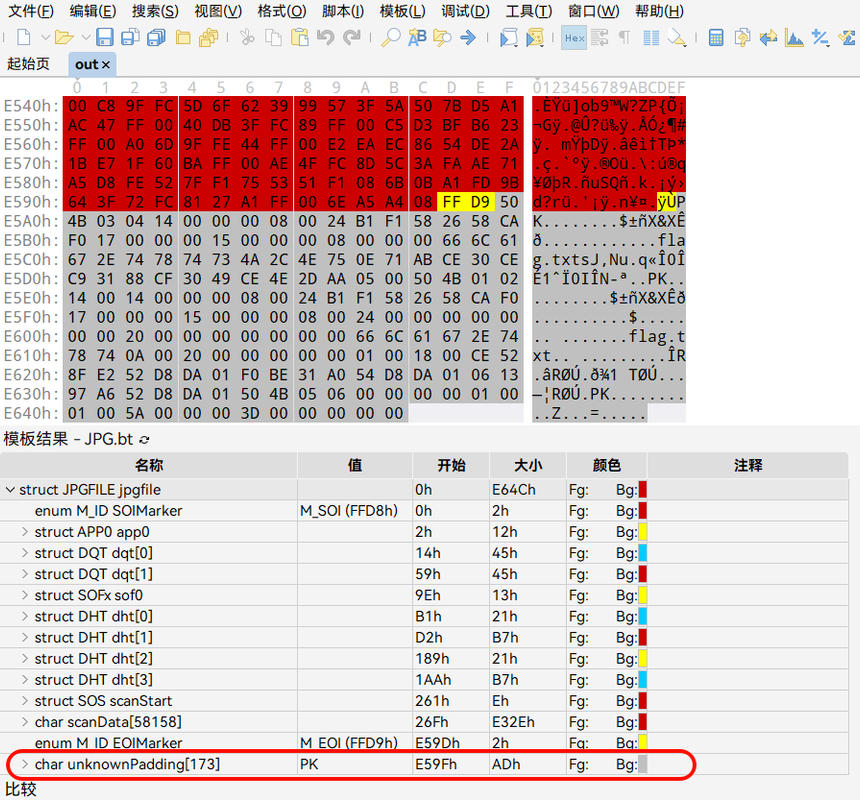Click the Find in Files icon
Screen dimensions: 860x800
pos(442,37)
